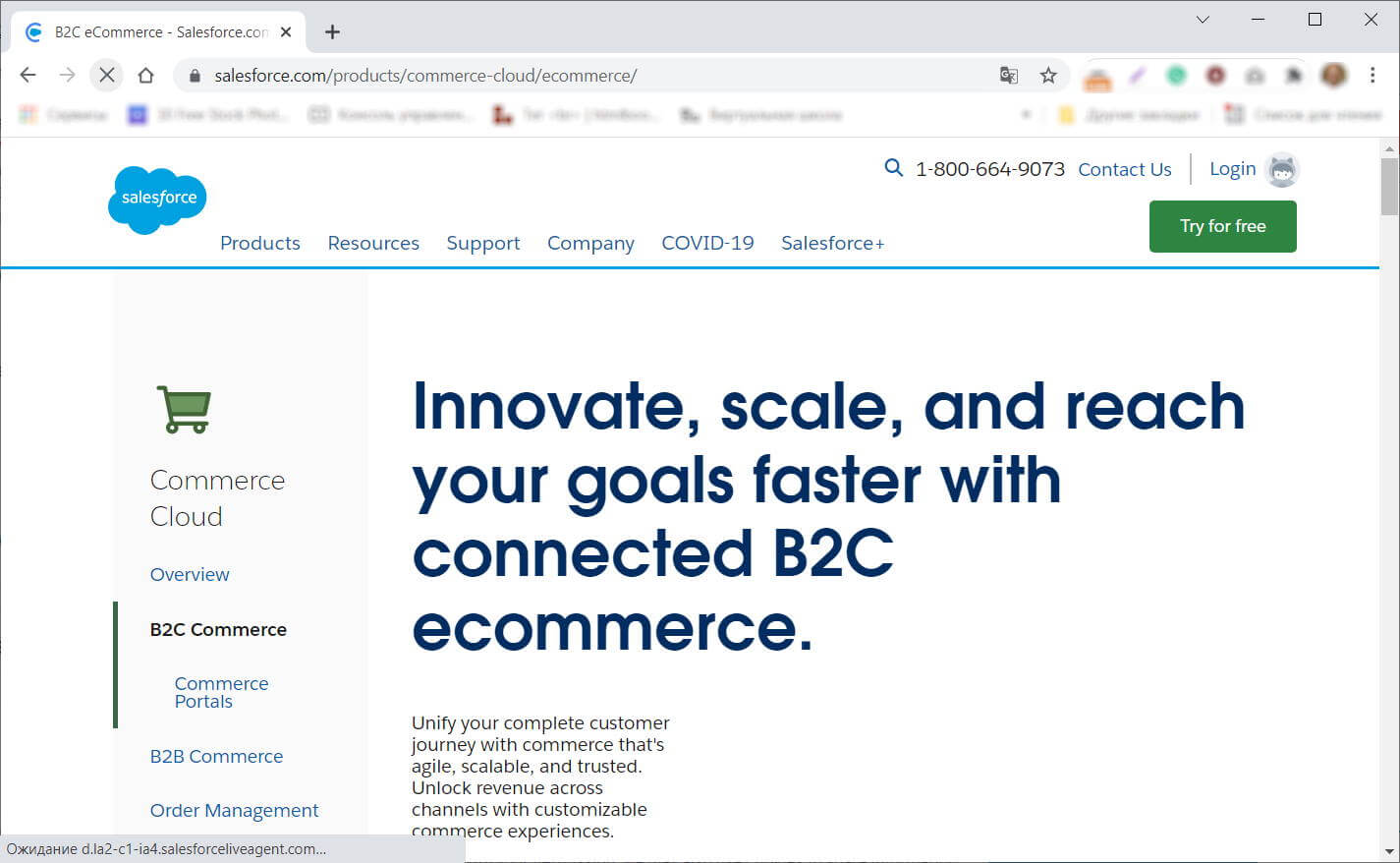This screenshot has width=1400, height=863.
Task: Click the Astro mascot avatar icon
Action: point(1281,170)
